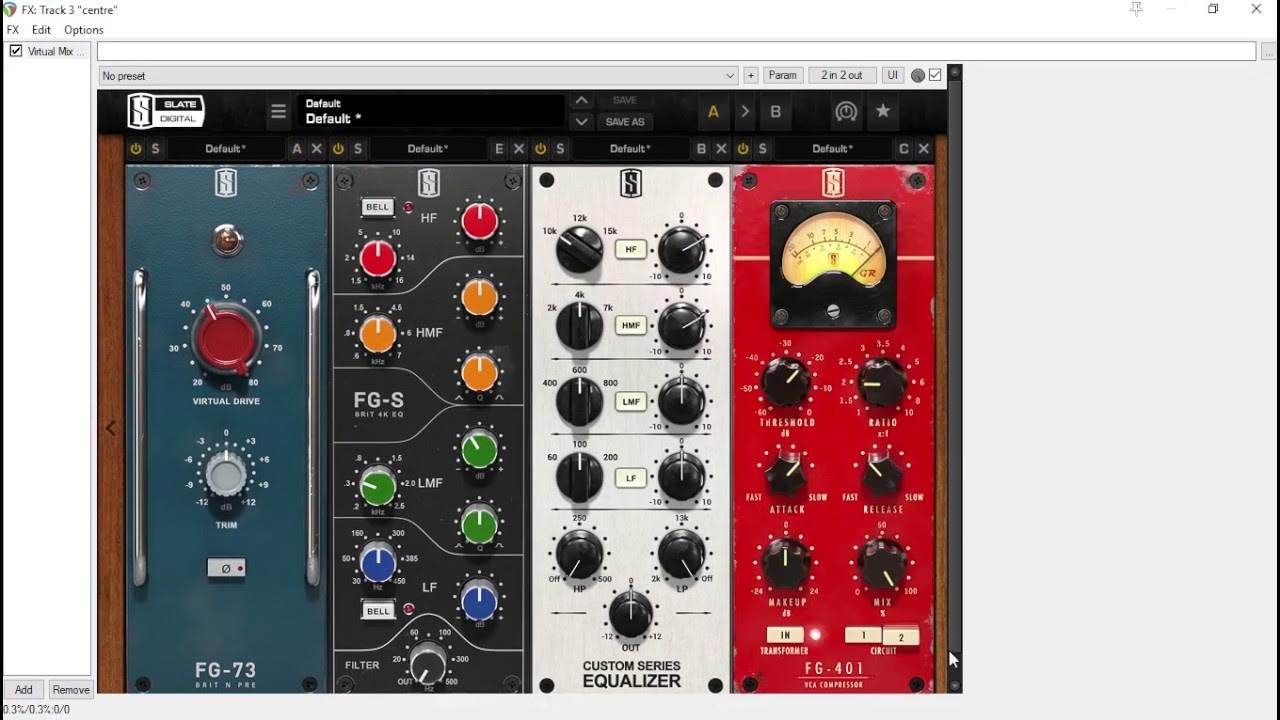
Task: Remove the FG-401 module with X
Action: coord(924,149)
